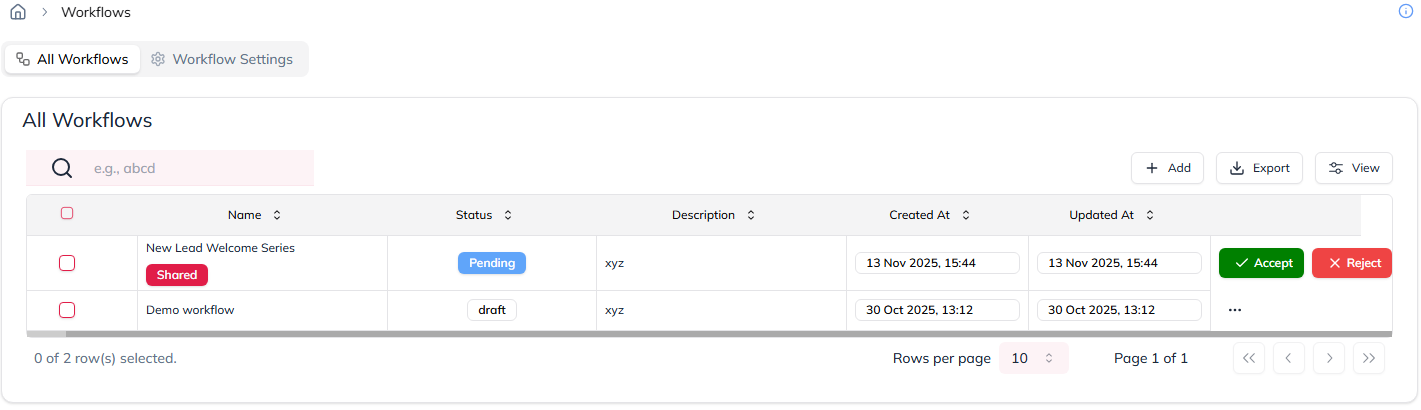Switch to the Workflow Settings tab
Image resolution: width=1421 pixels, height=410 pixels.
pyautogui.click(x=222, y=59)
